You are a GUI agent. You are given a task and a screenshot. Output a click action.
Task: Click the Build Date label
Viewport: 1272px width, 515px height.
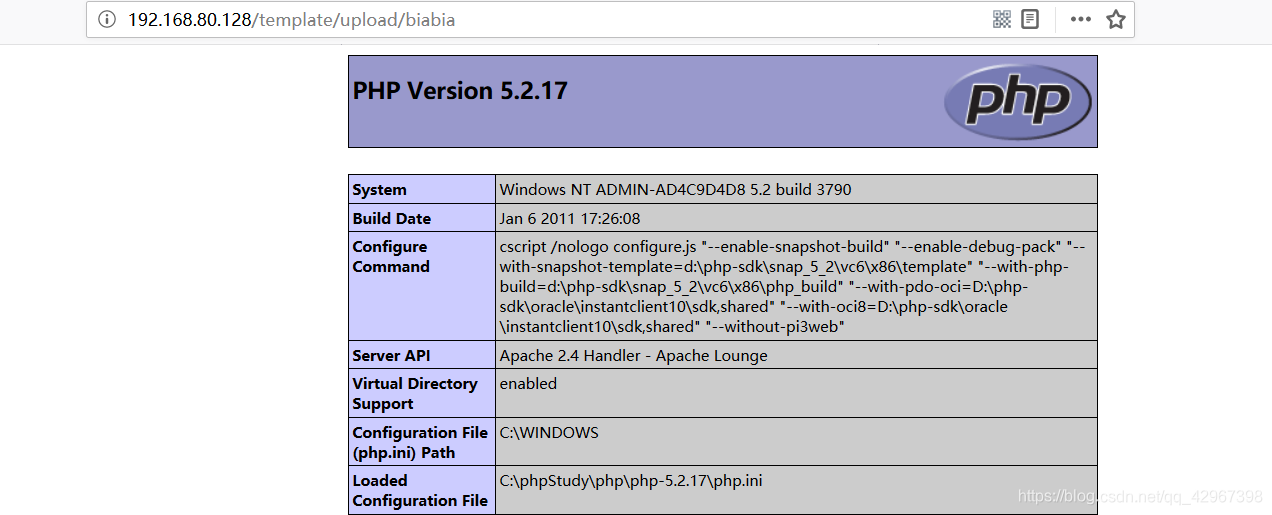(392, 218)
